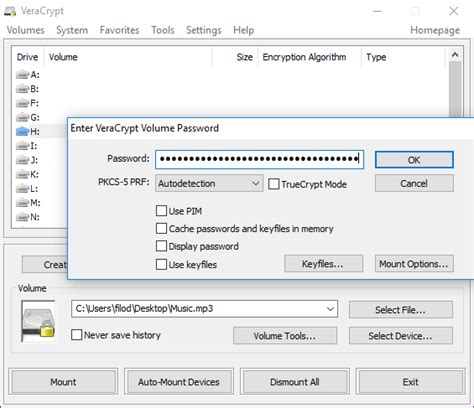The image size is (474, 408).
Task: Open the System menu
Action: pyautogui.click(x=72, y=30)
